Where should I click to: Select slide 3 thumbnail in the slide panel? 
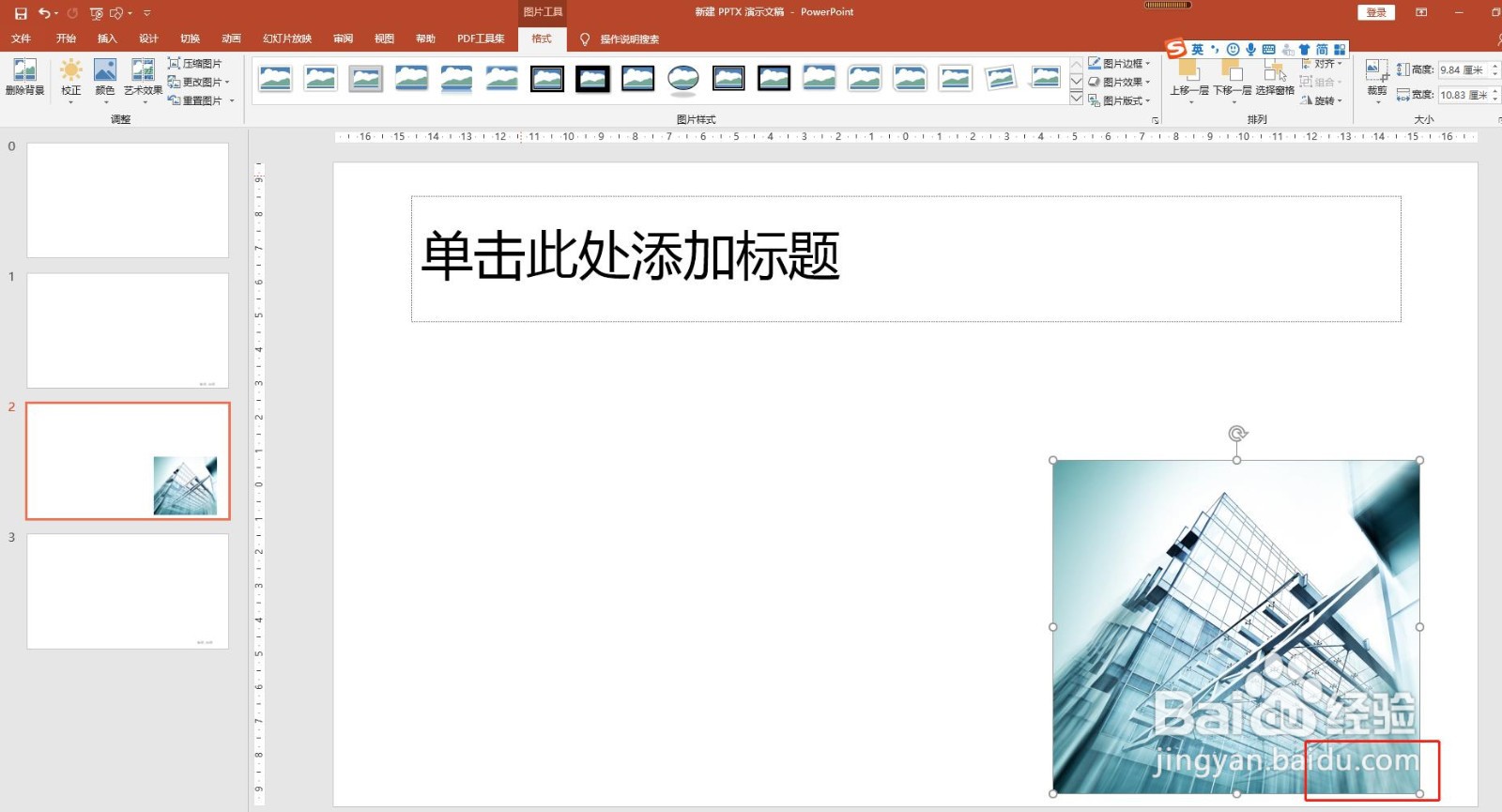point(128,591)
